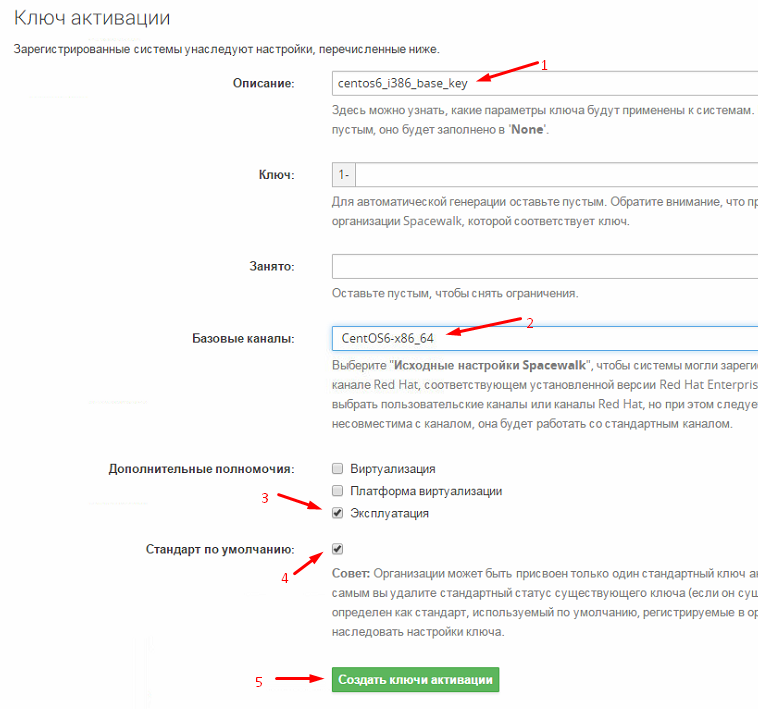Click red arrow pointing to create button
Viewport: 758px width, 709px height.
[299, 680]
